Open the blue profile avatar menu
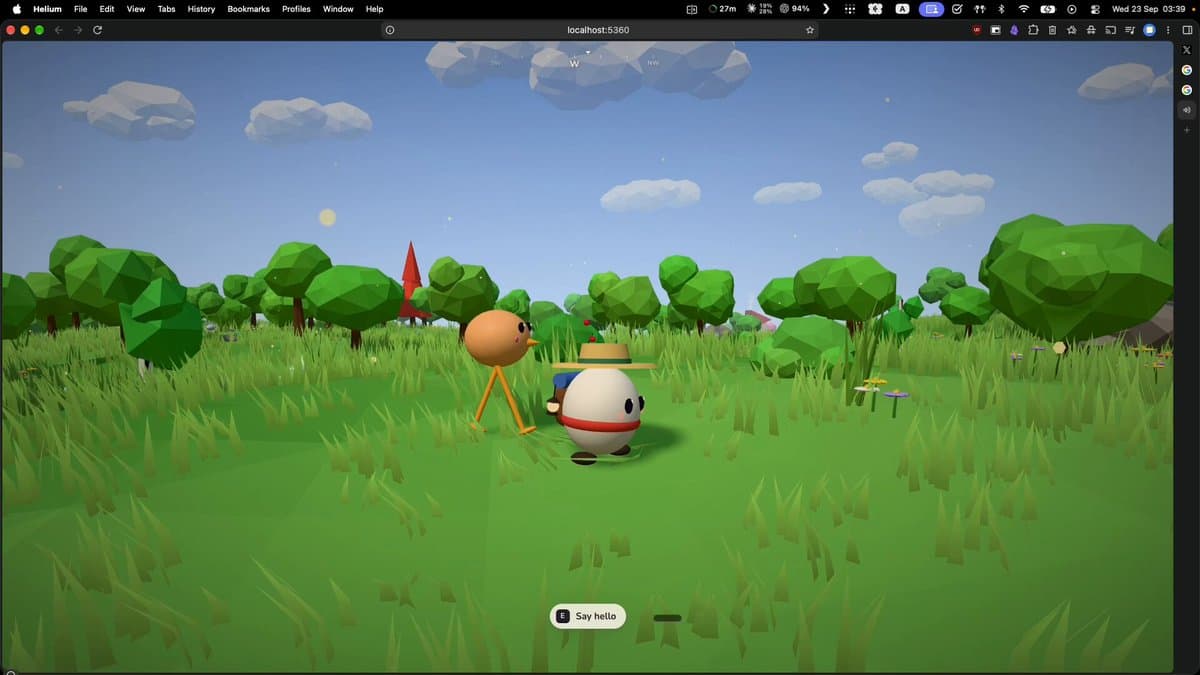The width and height of the screenshot is (1200, 675). [x=1149, y=30]
